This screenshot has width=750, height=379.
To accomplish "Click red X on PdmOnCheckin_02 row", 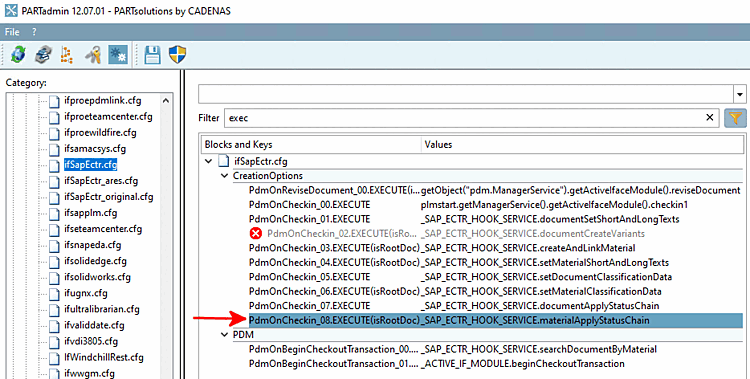I will click(256, 234).
